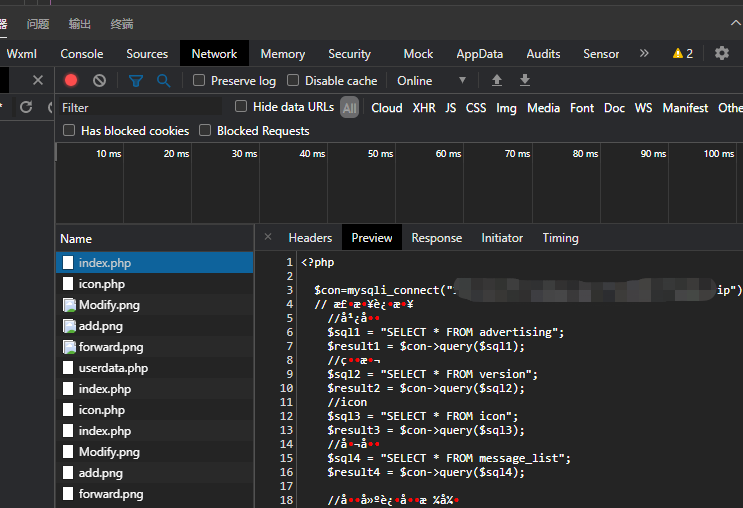Open network search with the magnifier icon
Image resolution: width=743 pixels, height=508 pixels.
point(163,81)
